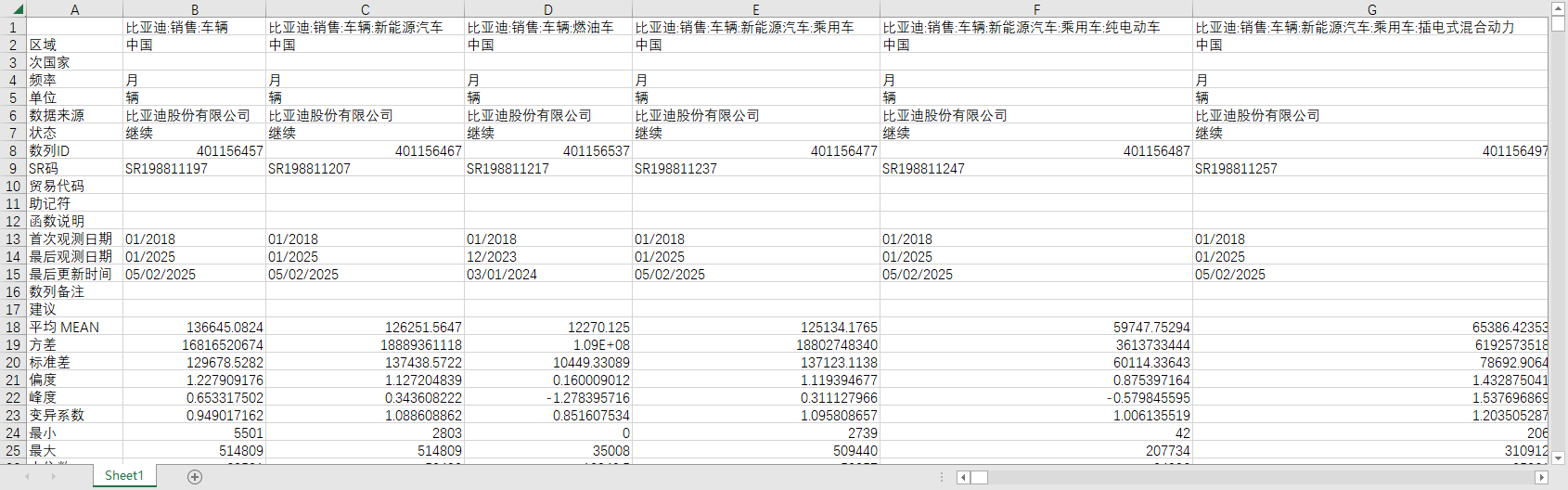Go to previous sheet with left tab arrow

[x=28, y=477]
